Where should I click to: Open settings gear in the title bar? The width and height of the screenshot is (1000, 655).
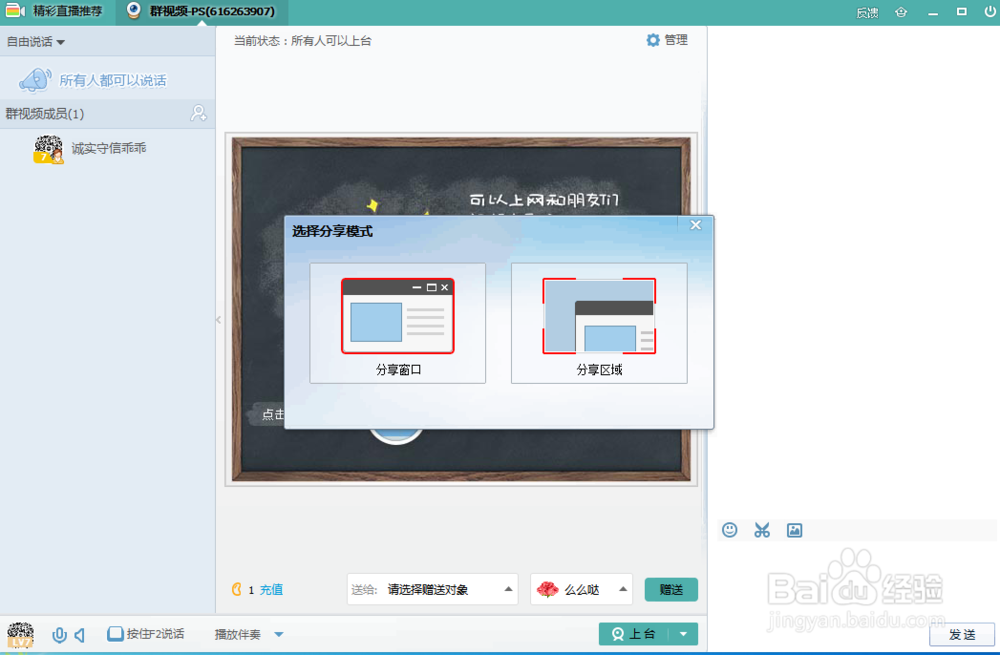click(x=900, y=12)
